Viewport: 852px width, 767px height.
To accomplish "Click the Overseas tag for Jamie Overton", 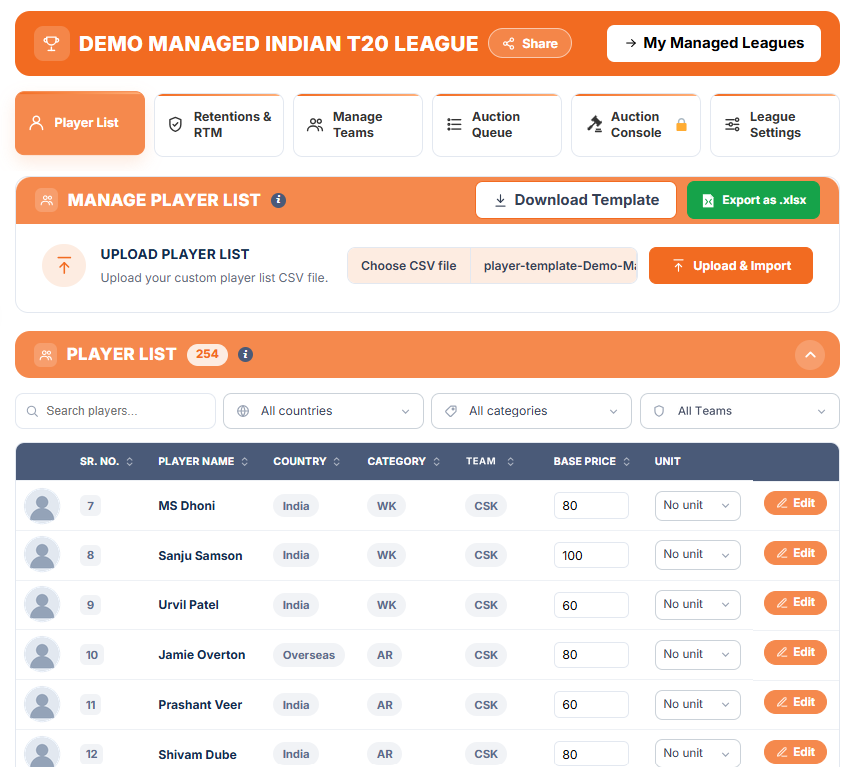I will (x=309, y=655).
